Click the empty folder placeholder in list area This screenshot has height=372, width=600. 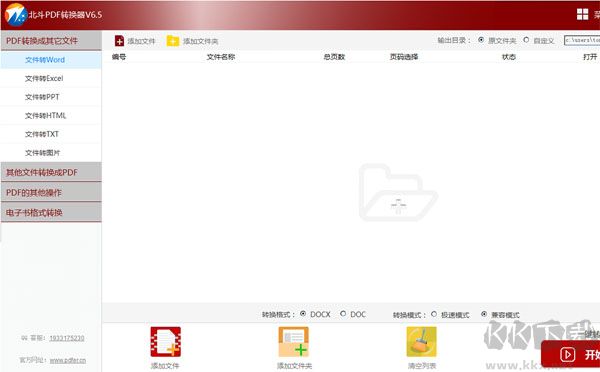[x=398, y=193]
